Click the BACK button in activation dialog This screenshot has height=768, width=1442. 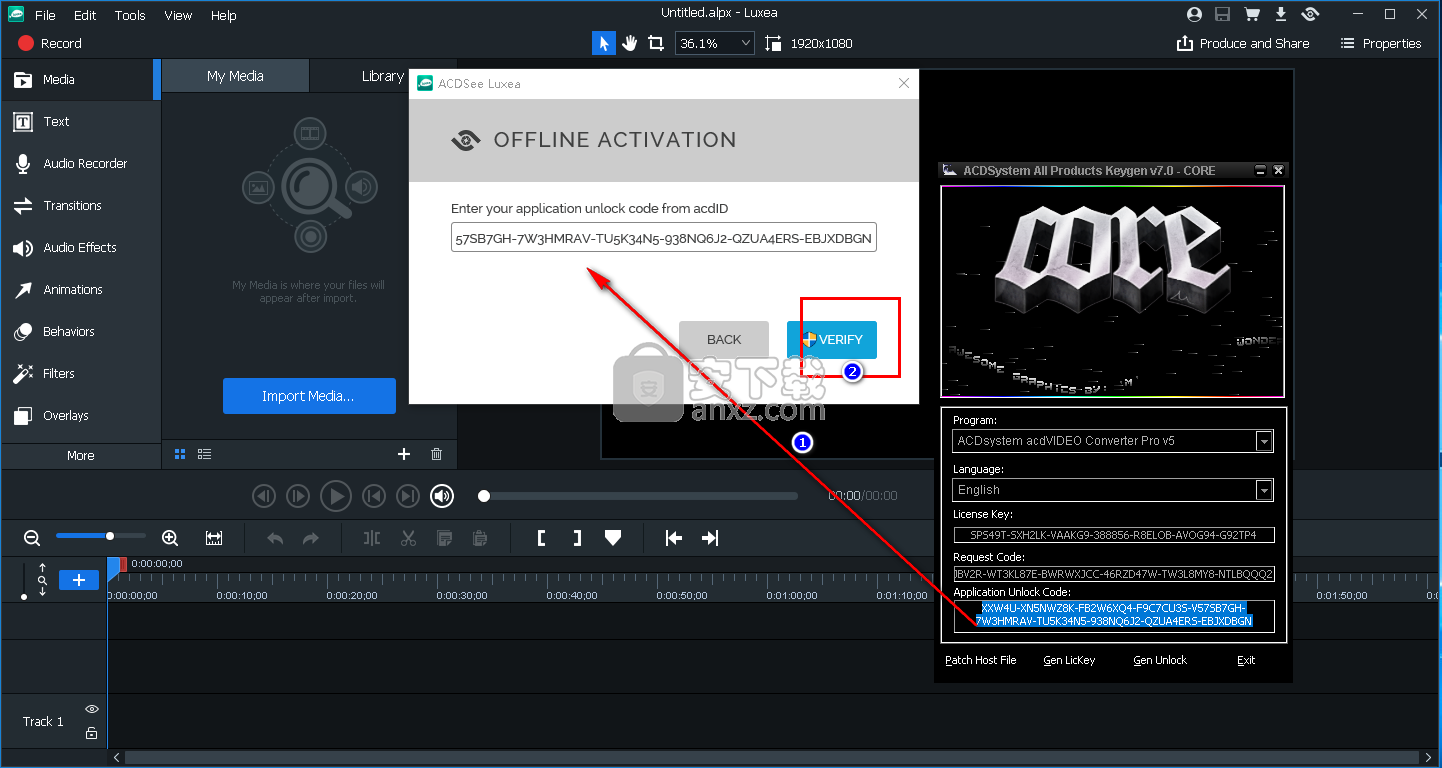[x=724, y=340]
